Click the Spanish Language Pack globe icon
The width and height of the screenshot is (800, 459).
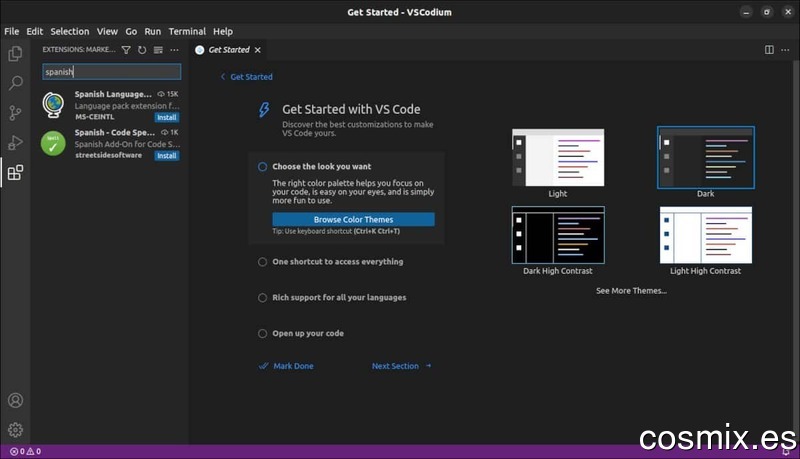click(53, 105)
